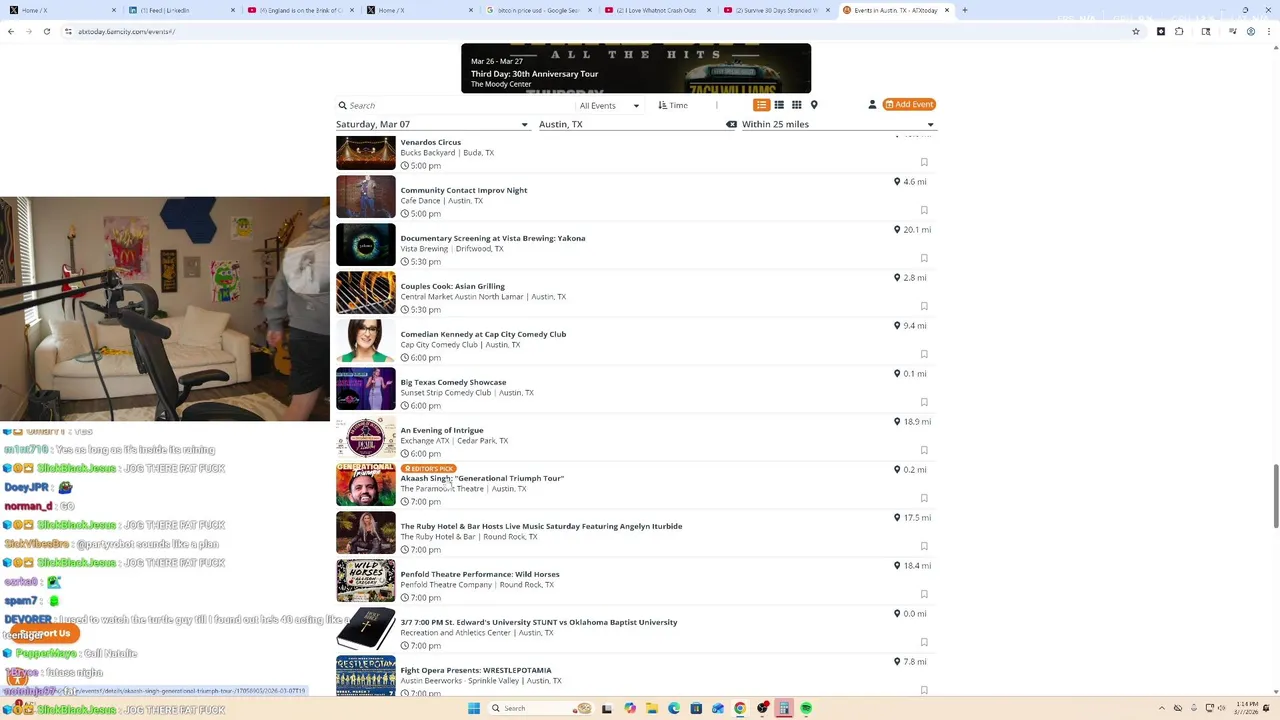This screenshot has height=720, width=1280.
Task: Click the Couples Cook event thumbnail
Action: pyautogui.click(x=366, y=293)
